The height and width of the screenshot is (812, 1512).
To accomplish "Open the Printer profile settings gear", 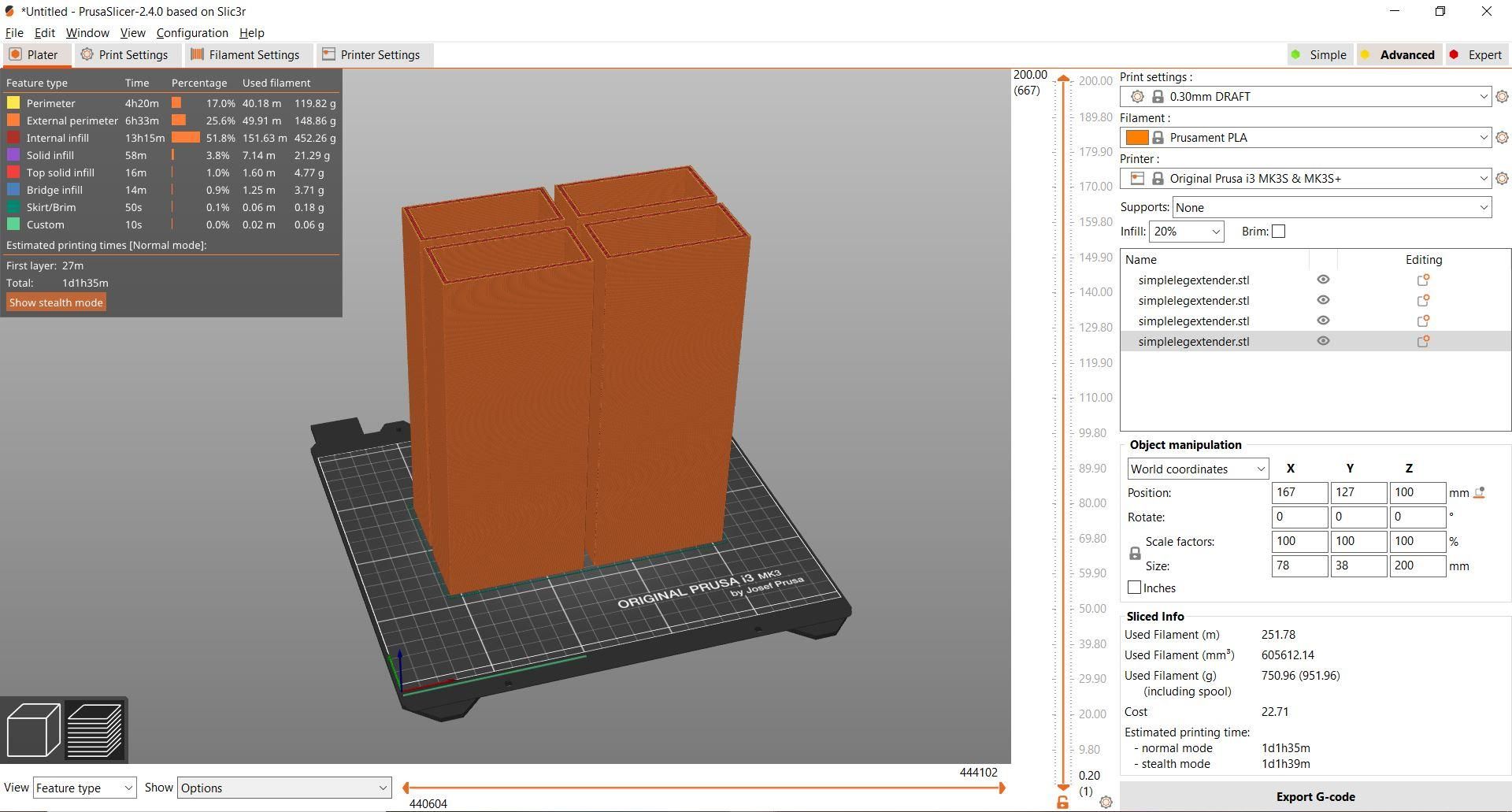I will pyautogui.click(x=1503, y=178).
